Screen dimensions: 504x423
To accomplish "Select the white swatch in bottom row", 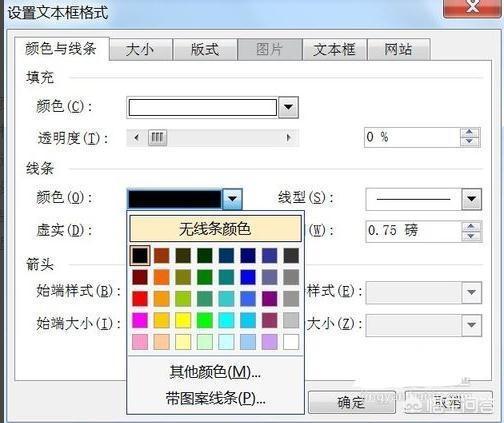I will tap(291, 342).
